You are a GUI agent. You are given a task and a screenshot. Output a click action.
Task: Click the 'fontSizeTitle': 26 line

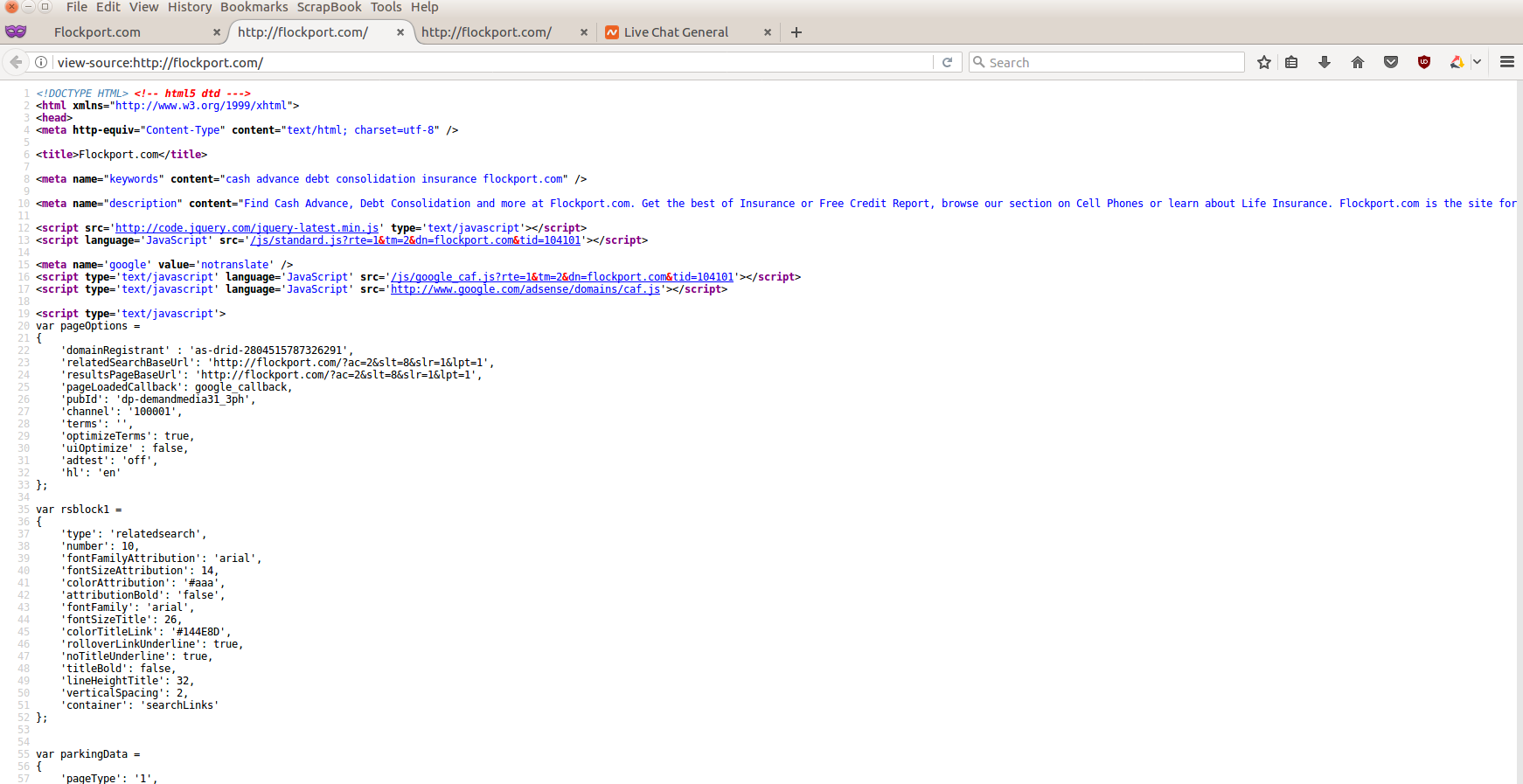[122, 620]
